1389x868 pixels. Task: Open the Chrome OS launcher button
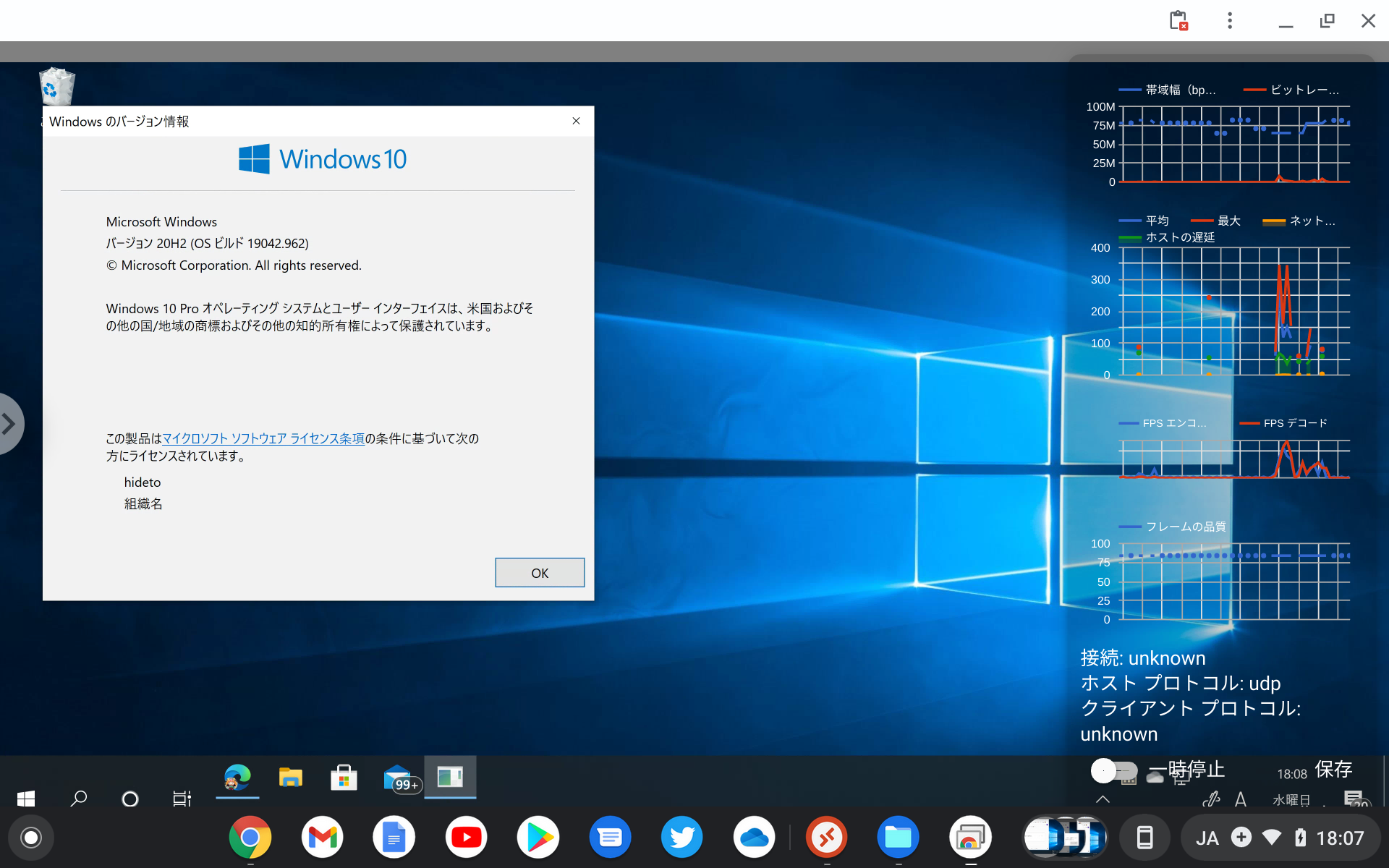[31, 838]
